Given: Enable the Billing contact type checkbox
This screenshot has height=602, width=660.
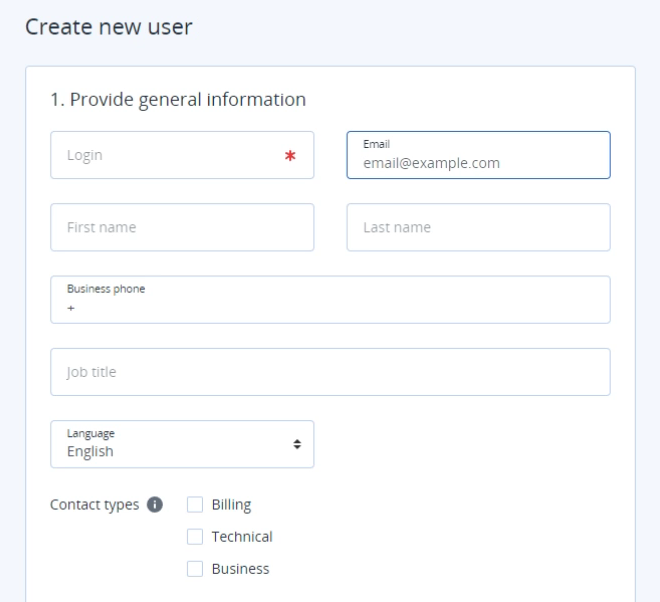Looking at the screenshot, I should [x=195, y=505].
